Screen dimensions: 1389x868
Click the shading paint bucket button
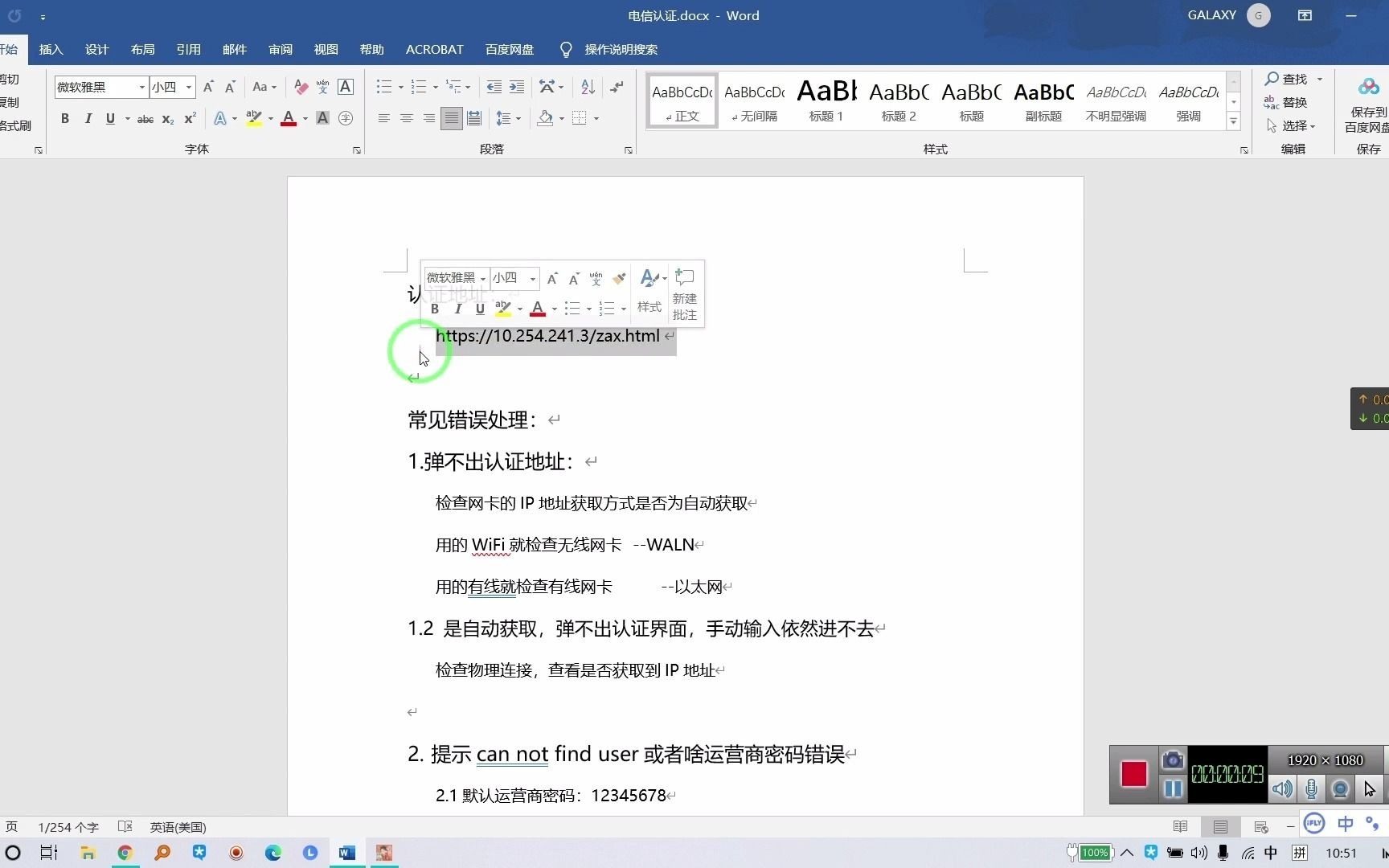pos(545,119)
